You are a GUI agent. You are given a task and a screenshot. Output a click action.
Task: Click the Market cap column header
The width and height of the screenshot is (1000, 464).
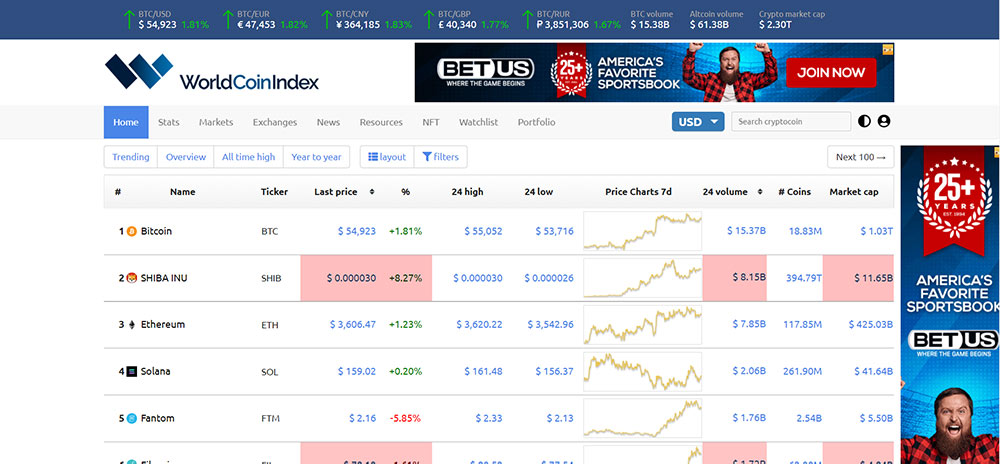[x=853, y=191]
